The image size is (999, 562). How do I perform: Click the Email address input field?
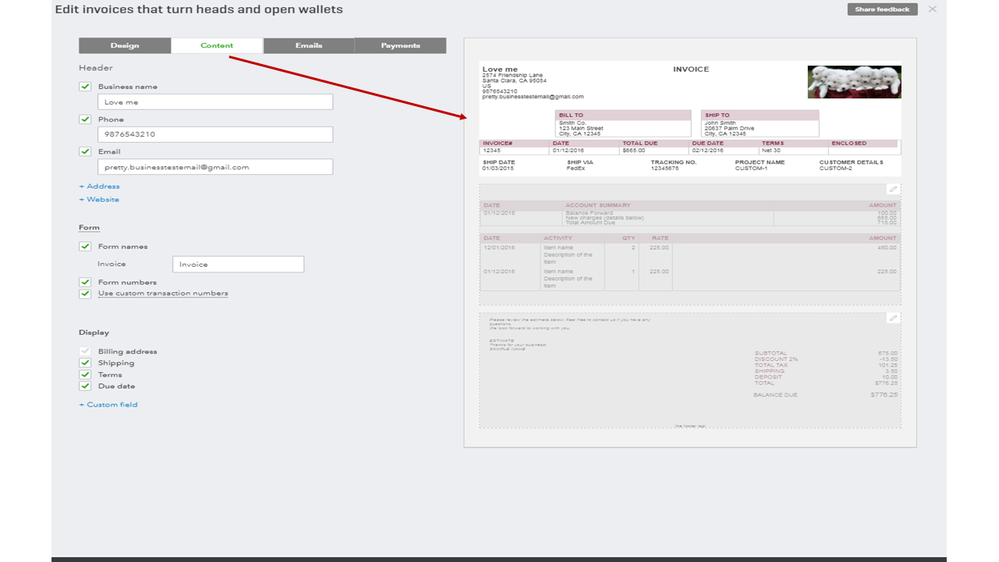(215, 167)
